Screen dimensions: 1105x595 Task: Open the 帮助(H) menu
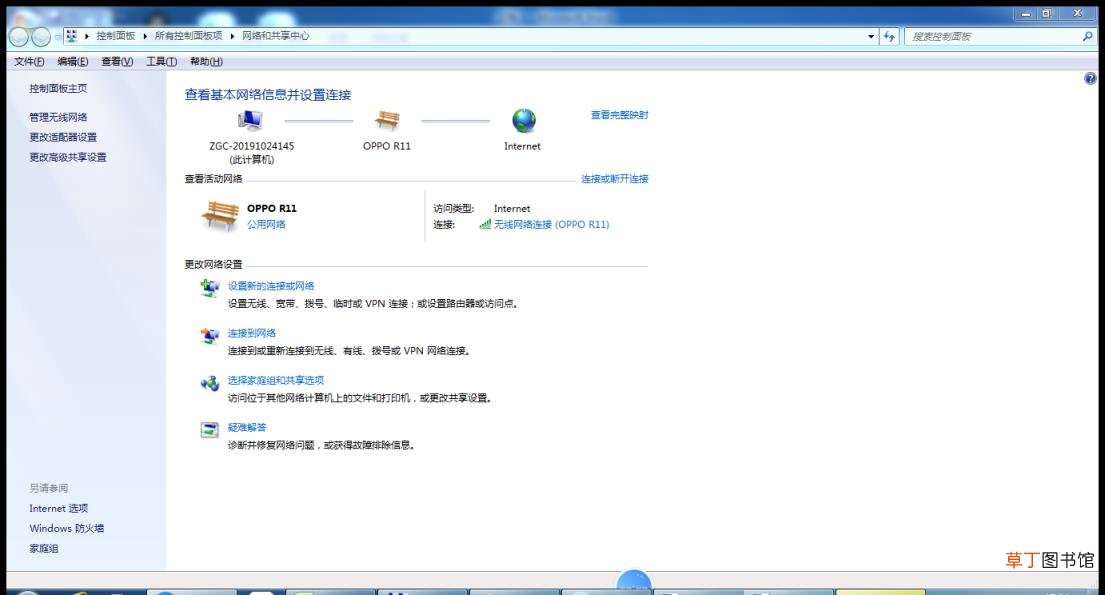pos(206,62)
